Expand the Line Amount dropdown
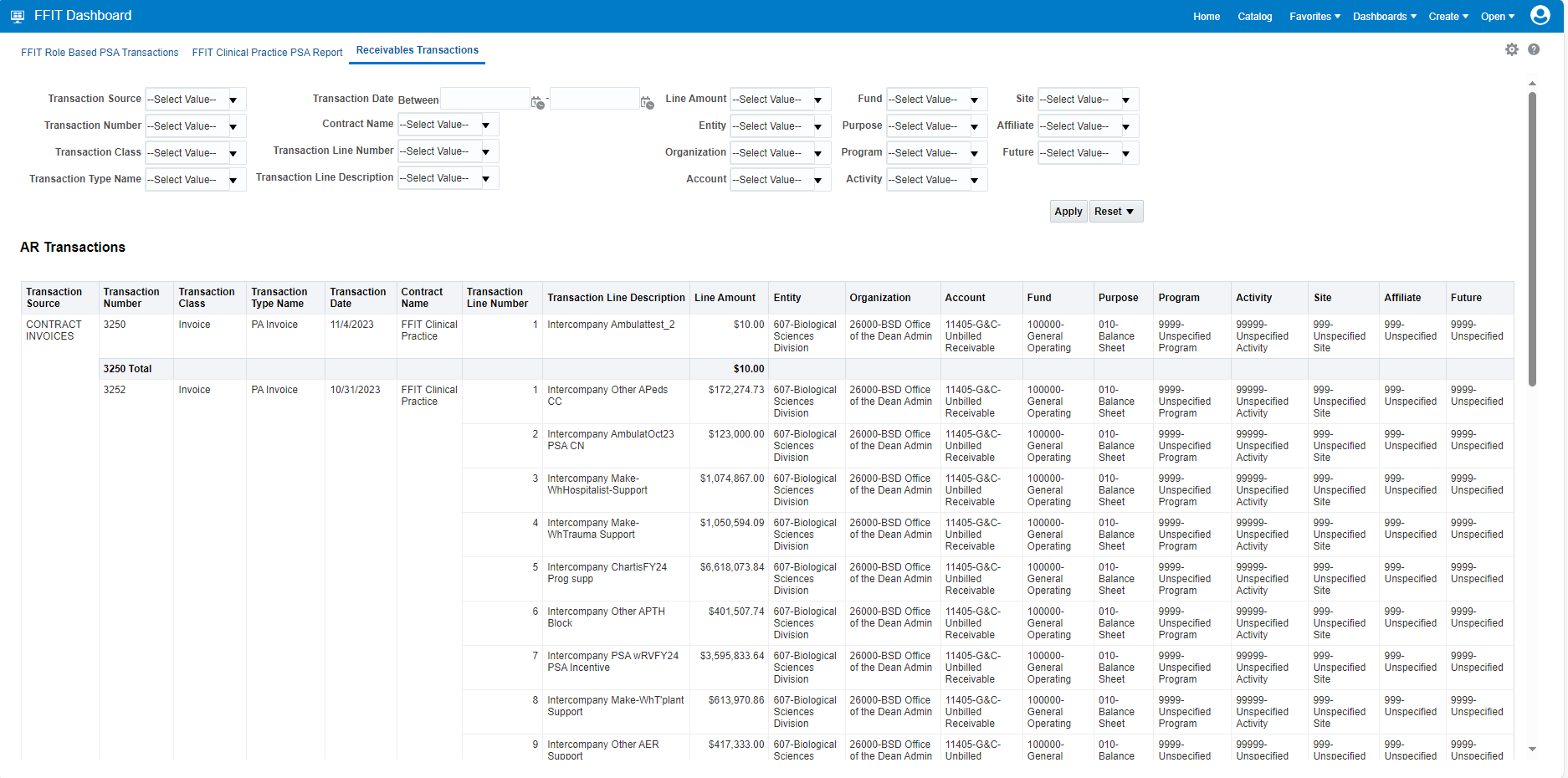The height and width of the screenshot is (778, 1568). (818, 100)
